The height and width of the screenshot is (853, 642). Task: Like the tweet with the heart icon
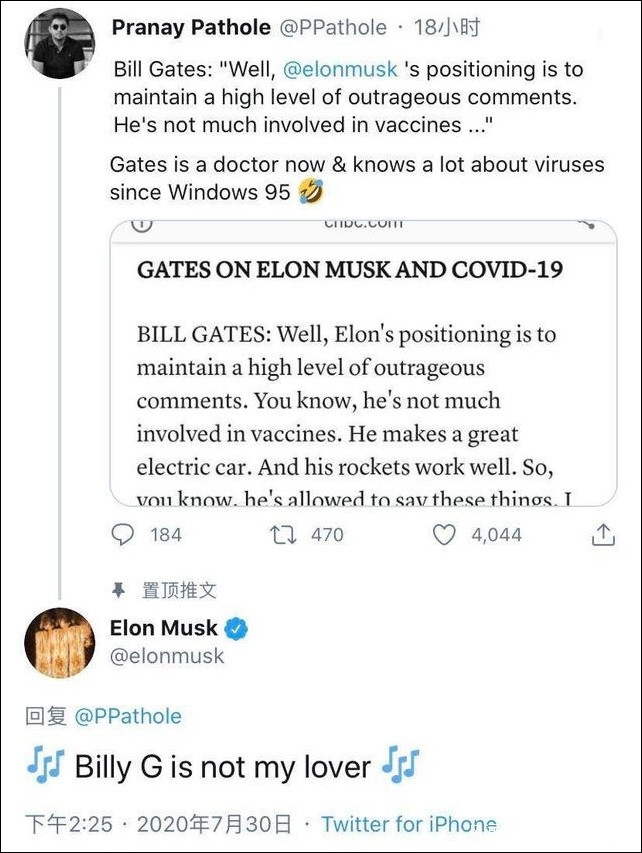444,535
